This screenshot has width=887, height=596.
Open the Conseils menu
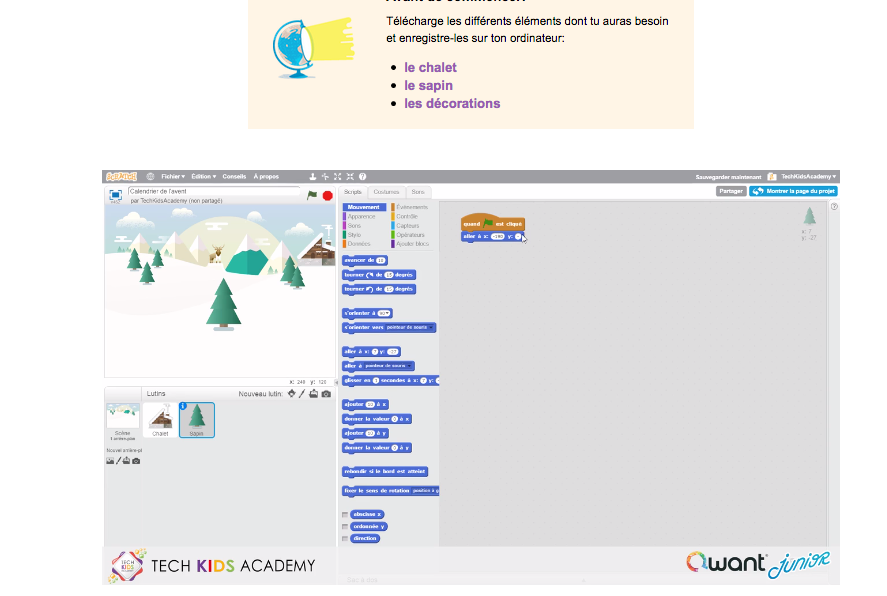pos(234,176)
